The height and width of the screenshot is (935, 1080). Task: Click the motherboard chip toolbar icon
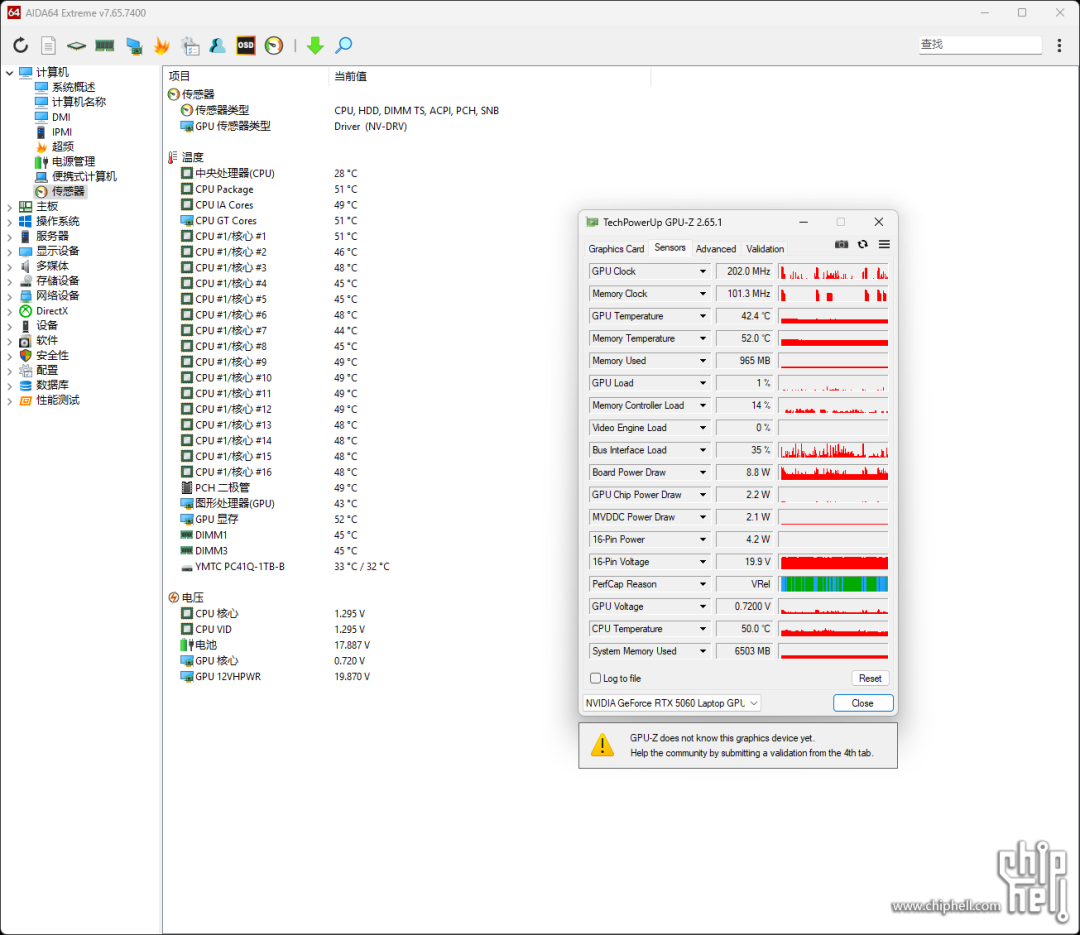point(76,45)
